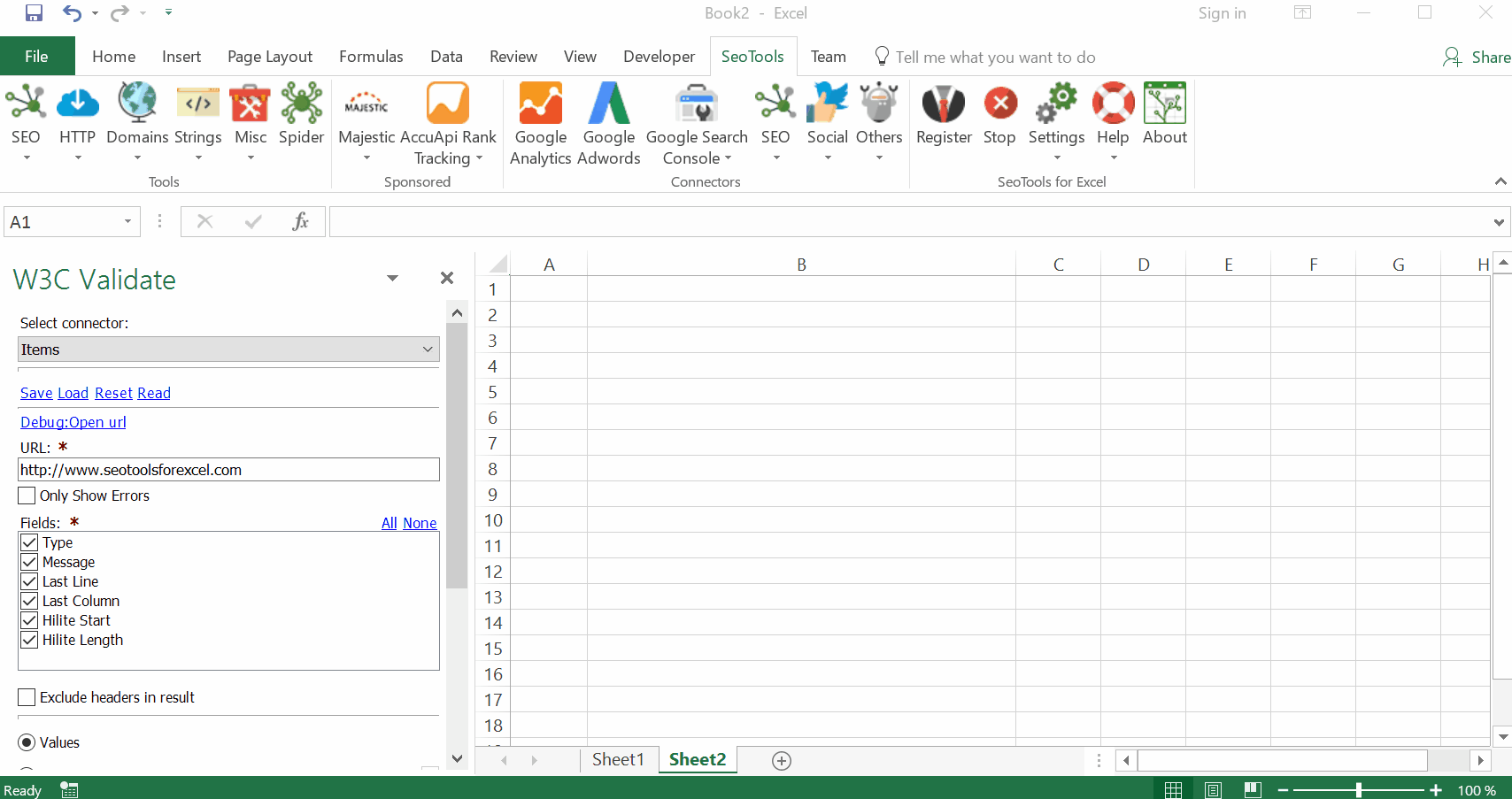Click the Save link in the pane

click(36, 393)
